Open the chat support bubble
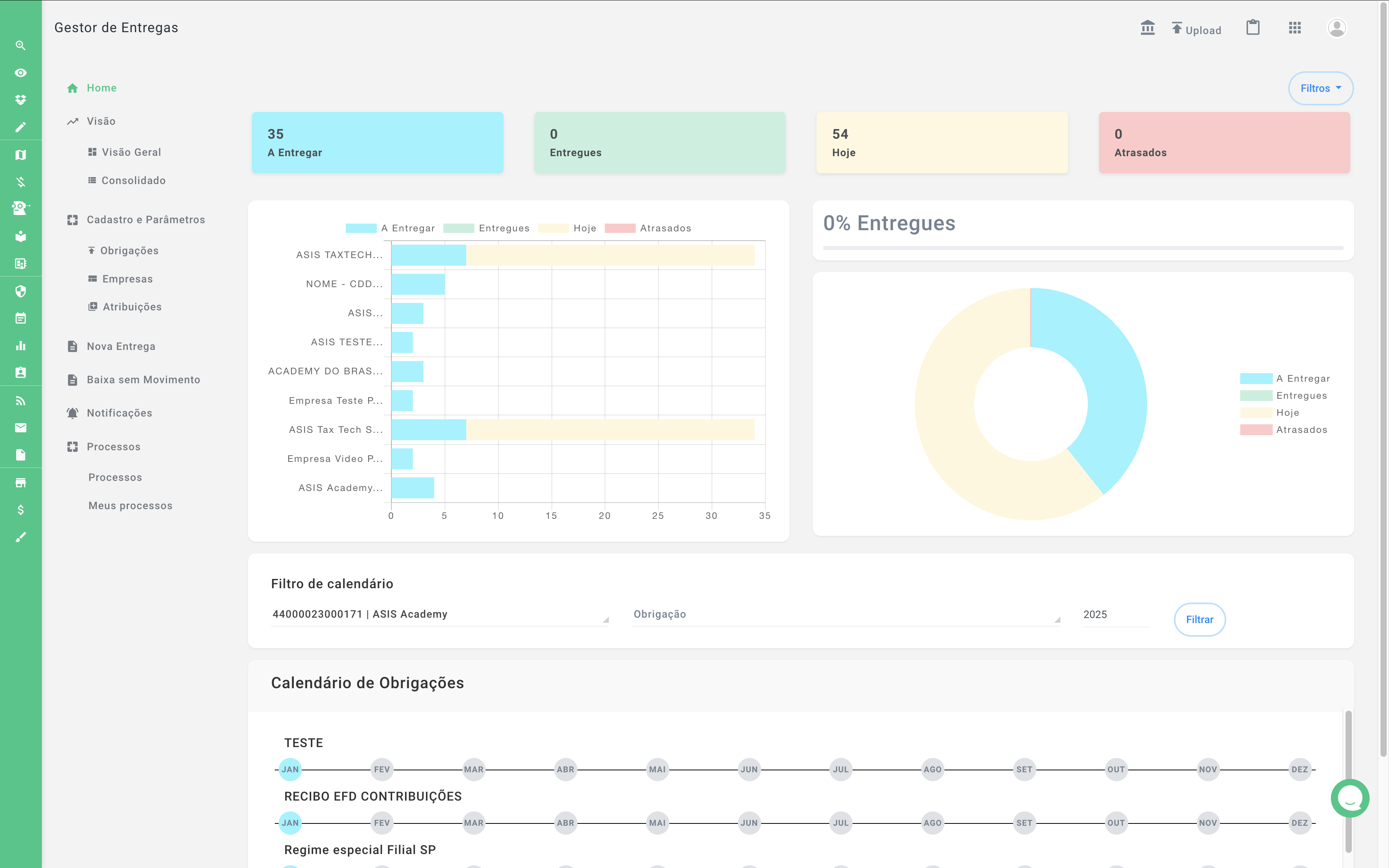The height and width of the screenshot is (868, 1389). (1350, 798)
